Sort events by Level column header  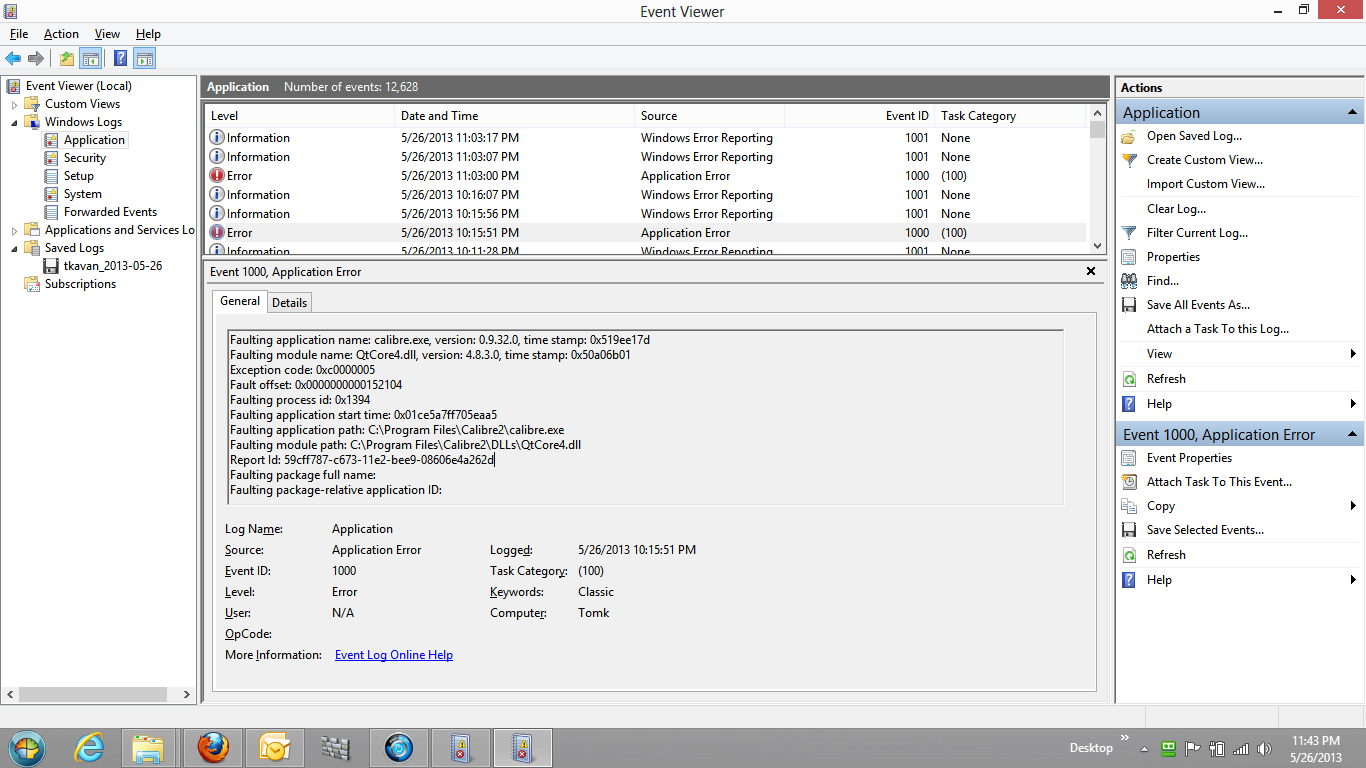point(299,116)
